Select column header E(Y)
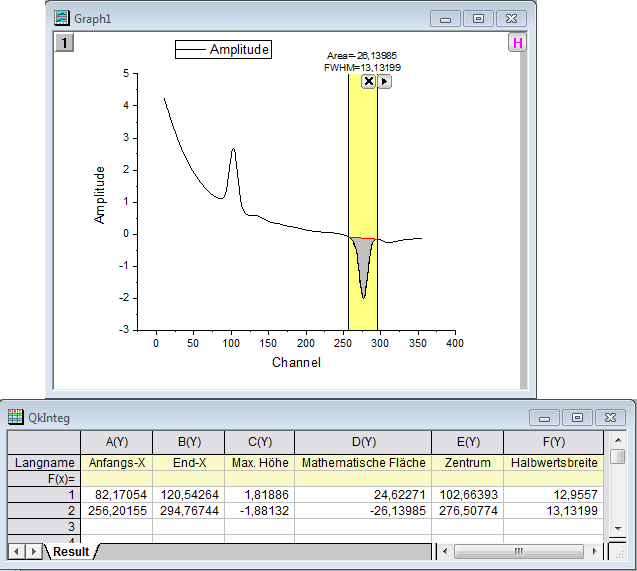This screenshot has width=637, height=571. [468, 442]
